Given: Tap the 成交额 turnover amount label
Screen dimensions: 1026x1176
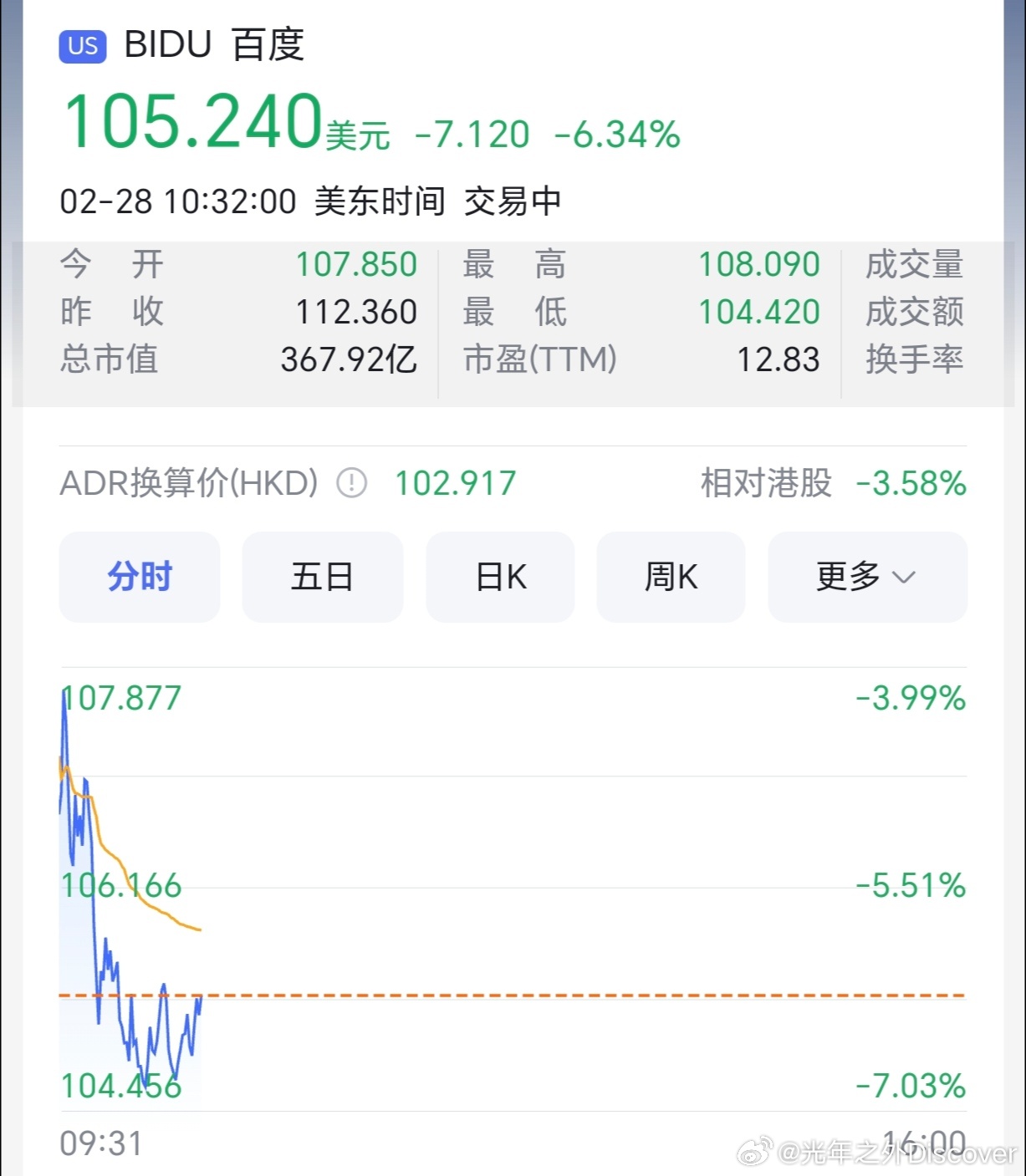Looking at the screenshot, I should pyautogui.click(x=915, y=313).
